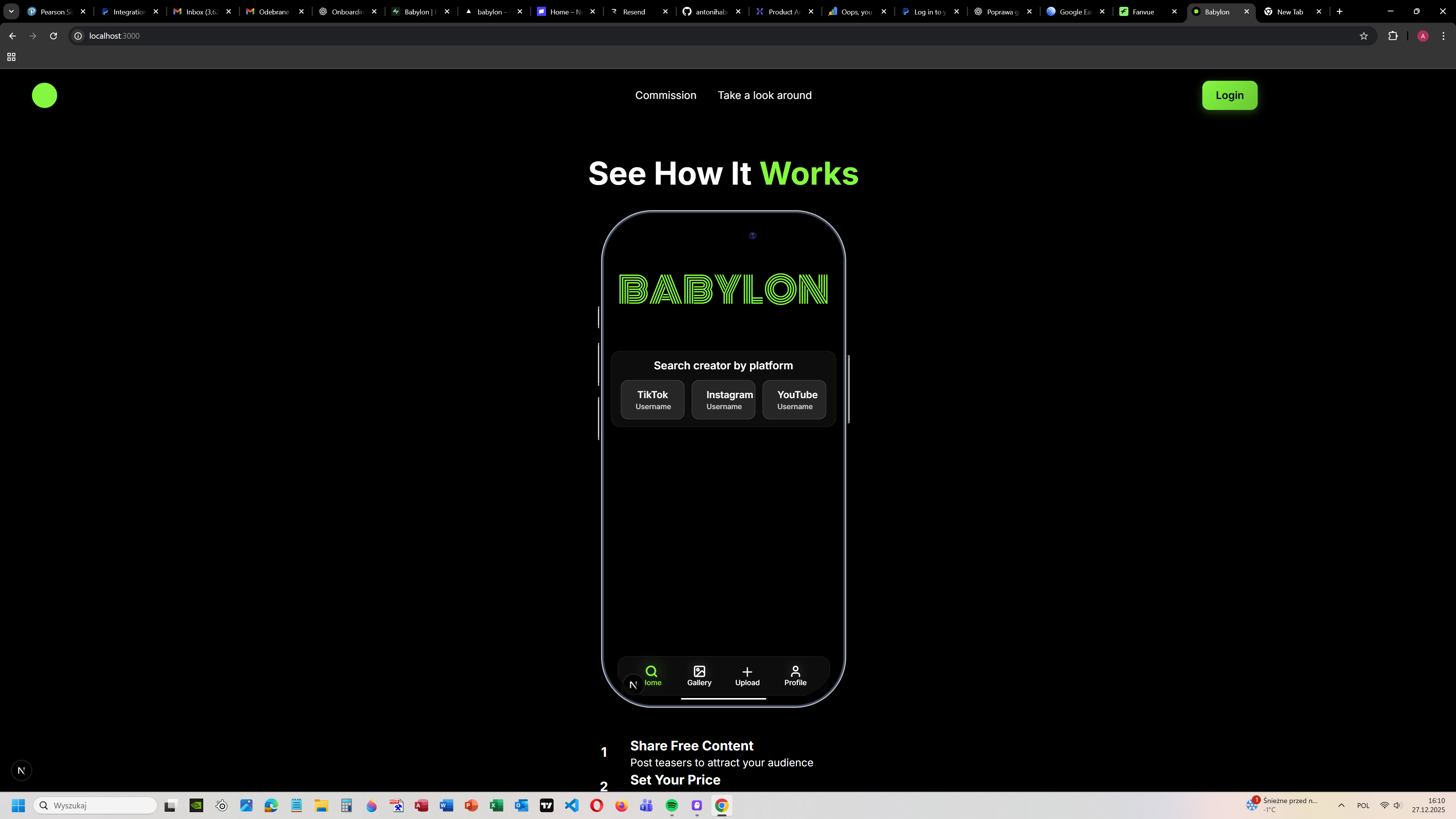Viewport: 1456px width, 819px height.
Task: Reload the localhost page
Action: (x=53, y=36)
